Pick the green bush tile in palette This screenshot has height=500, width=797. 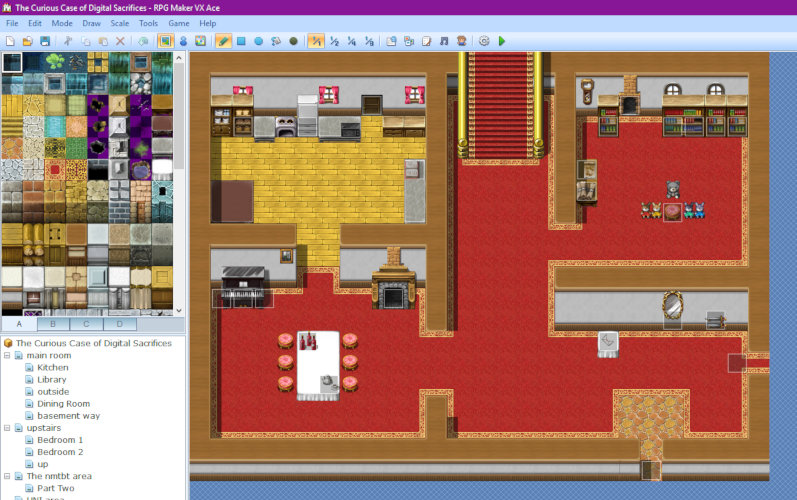pos(55,62)
